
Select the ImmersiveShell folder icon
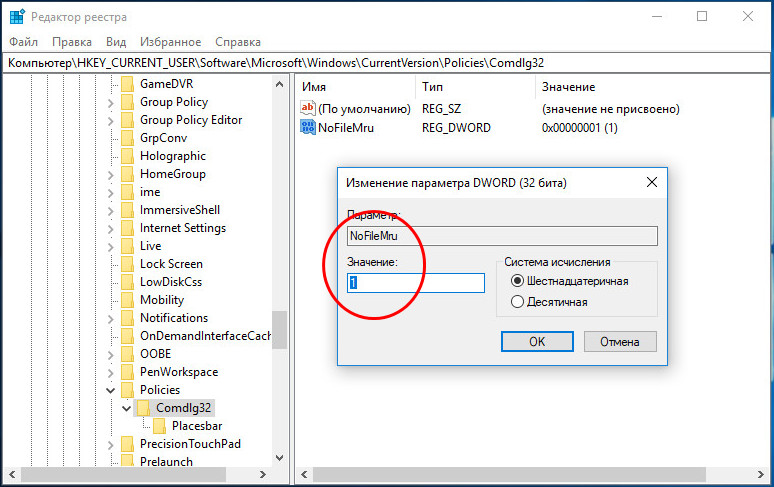[127, 210]
